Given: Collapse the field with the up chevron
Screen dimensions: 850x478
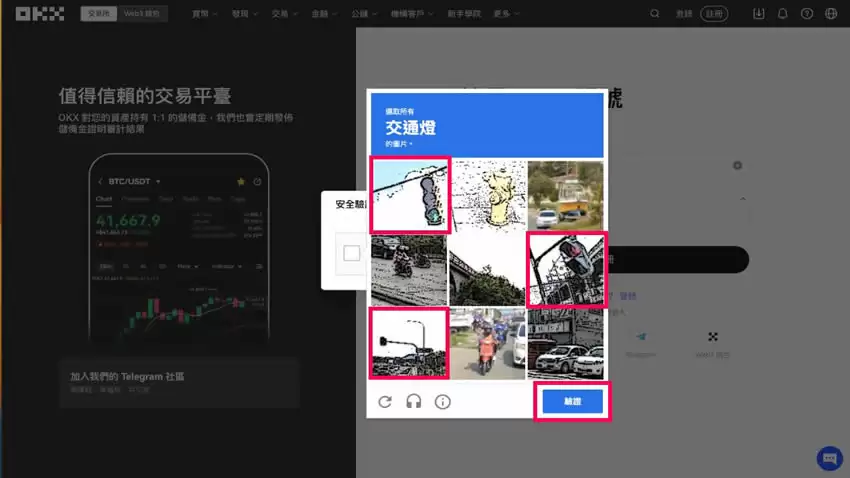Looking at the screenshot, I should 743,199.
